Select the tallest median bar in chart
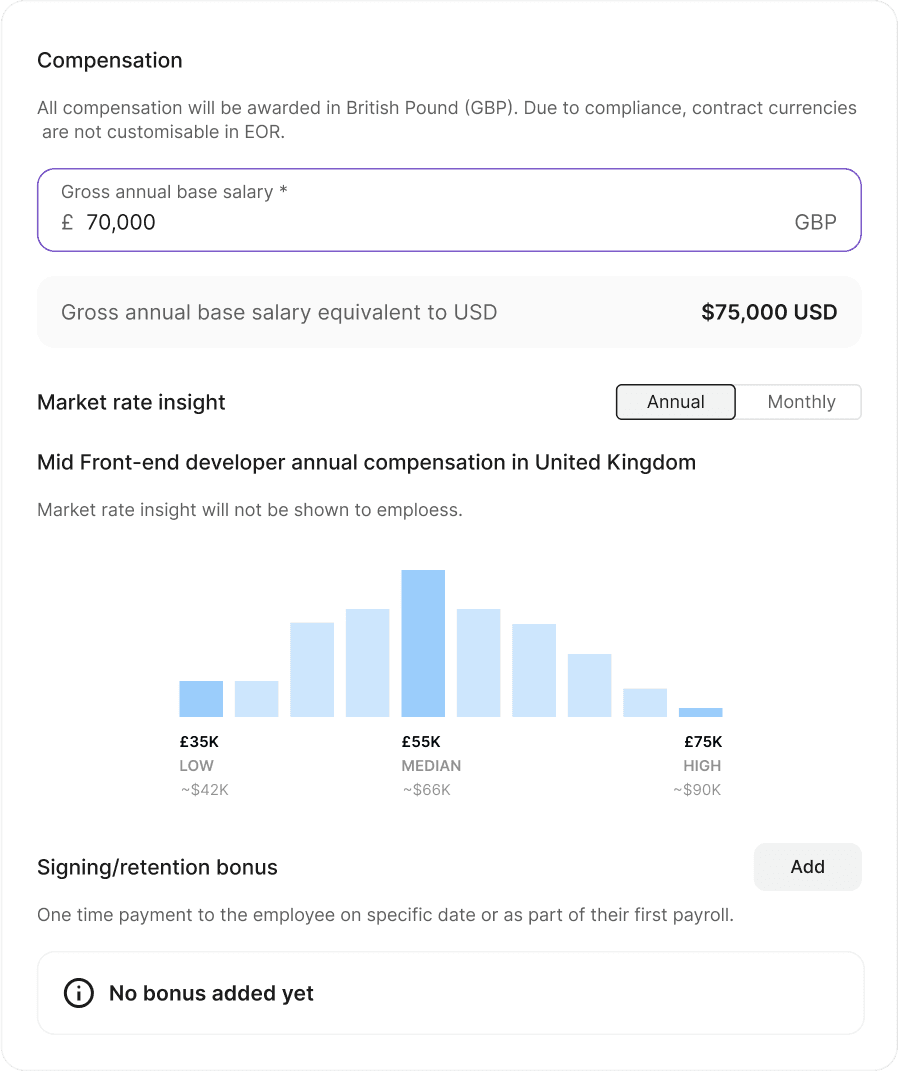 [423, 643]
